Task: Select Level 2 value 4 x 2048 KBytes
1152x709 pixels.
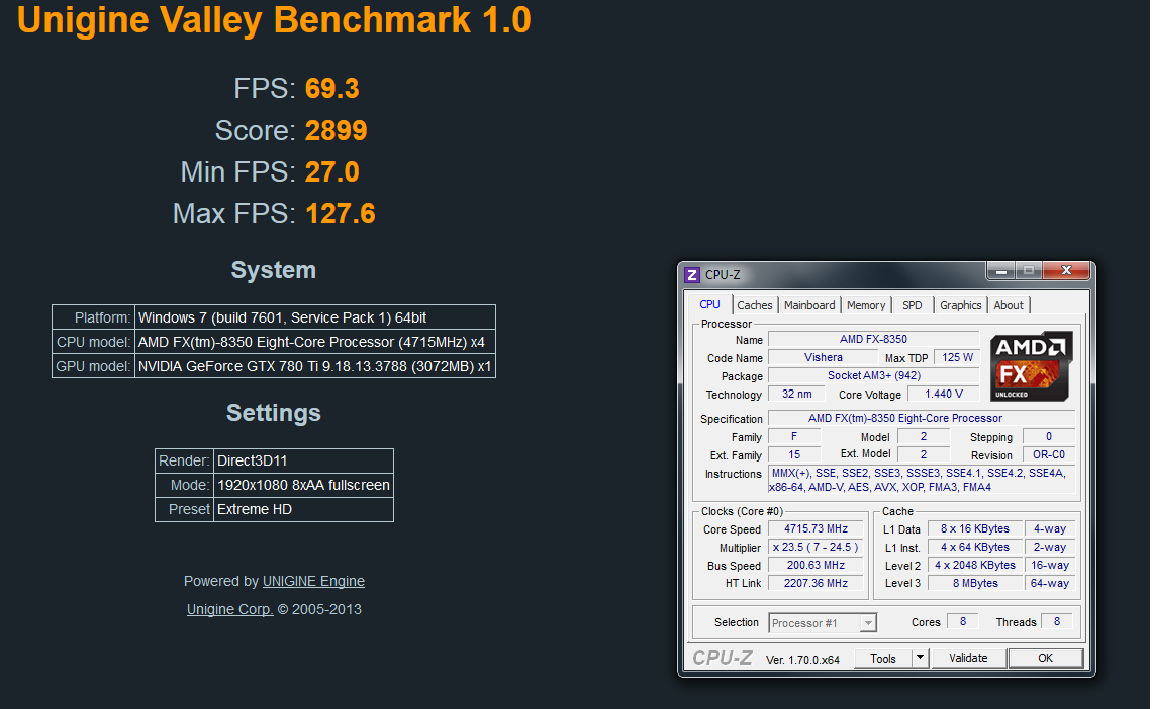Action: tap(976, 566)
